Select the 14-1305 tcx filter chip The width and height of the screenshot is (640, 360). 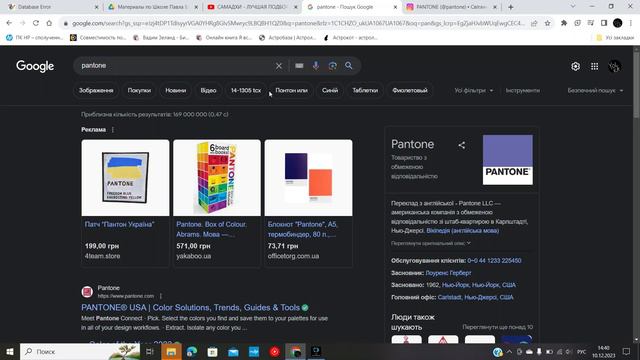tap(246, 90)
